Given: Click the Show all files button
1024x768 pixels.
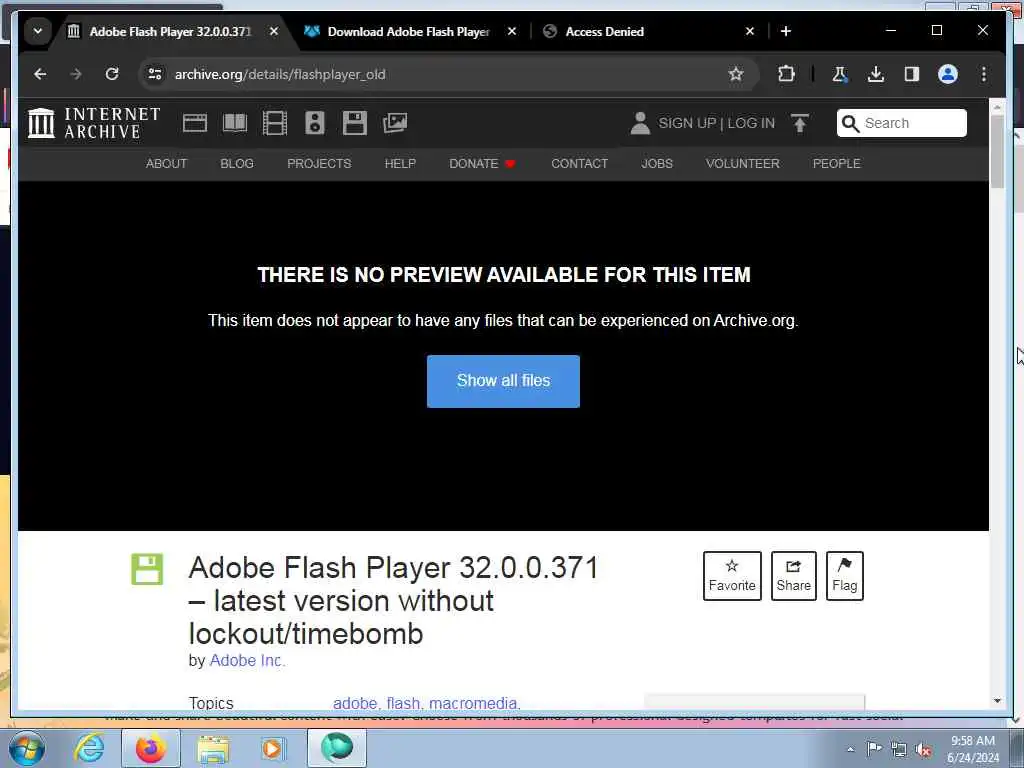Looking at the screenshot, I should 504,381.
